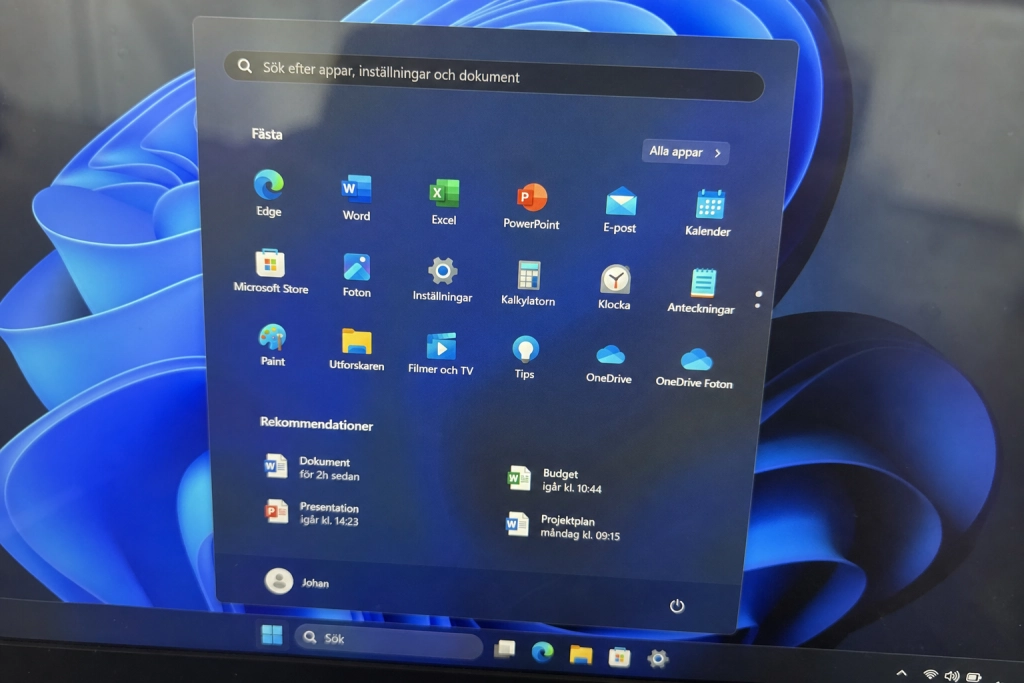
Task: Open the Alla appar list
Action: point(685,152)
